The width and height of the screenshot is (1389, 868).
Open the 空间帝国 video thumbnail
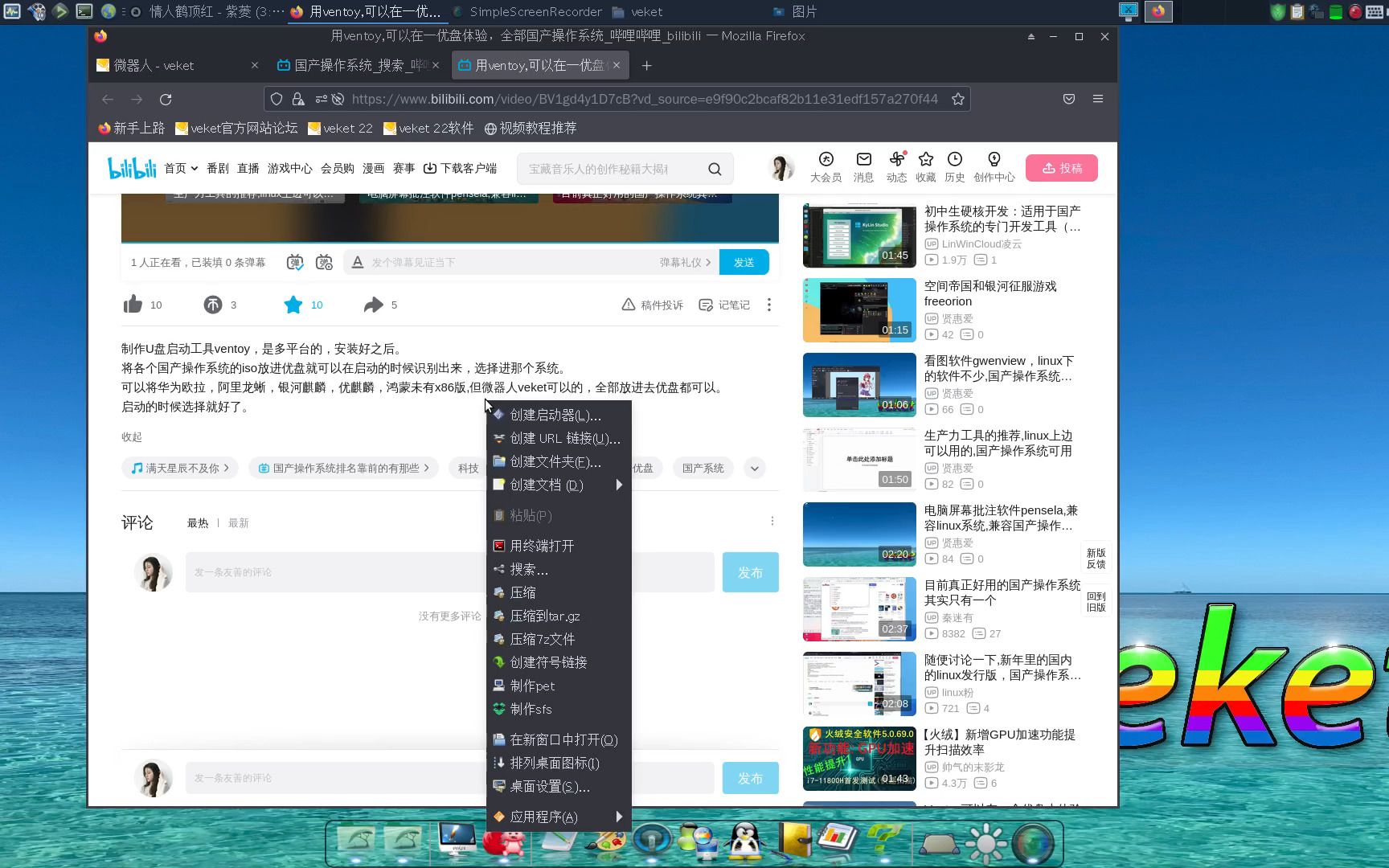coord(858,309)
